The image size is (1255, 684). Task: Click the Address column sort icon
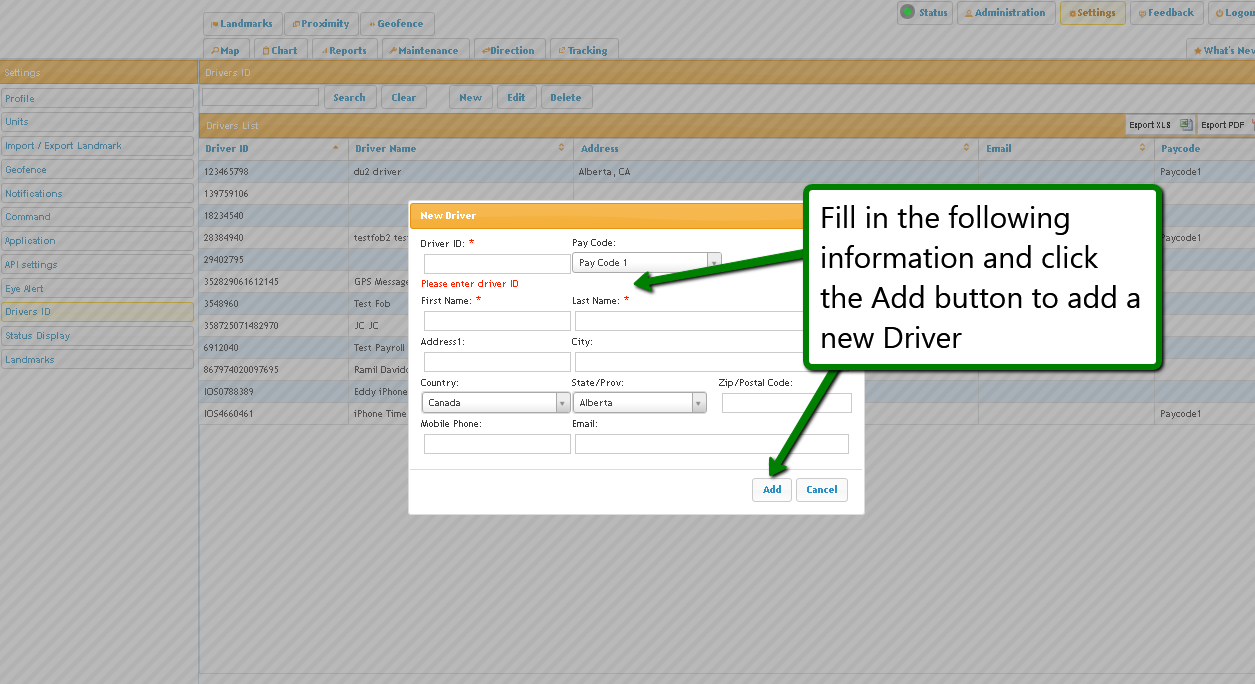966,148
